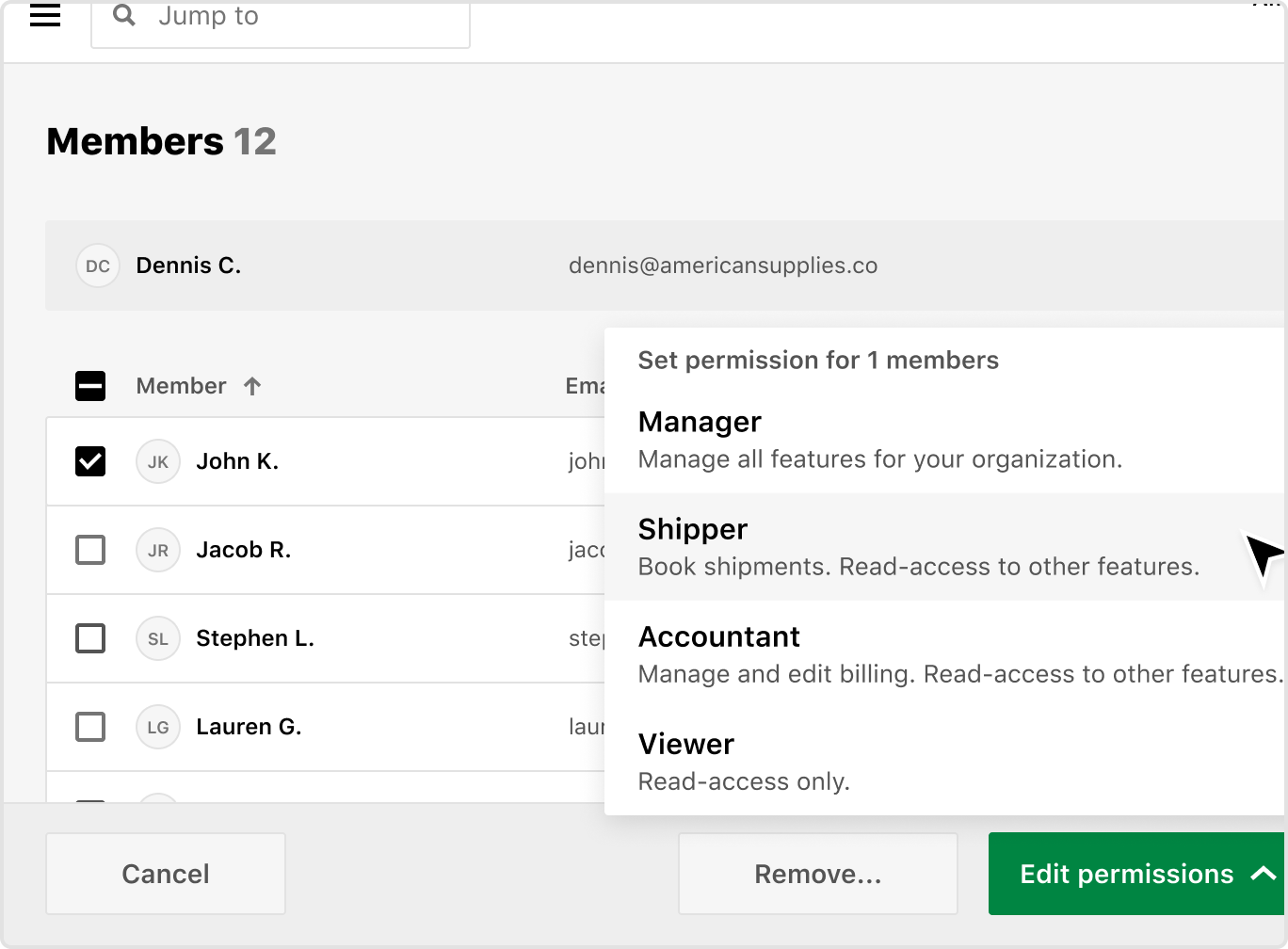
Task: Toggle the select-all members checkbox
Action: (90, 386)
